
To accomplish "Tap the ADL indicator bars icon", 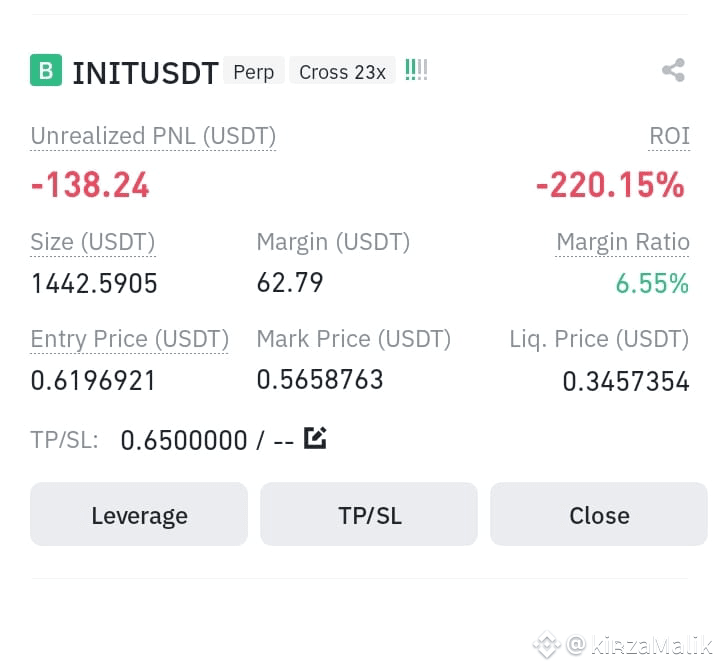I will point(416,70).
